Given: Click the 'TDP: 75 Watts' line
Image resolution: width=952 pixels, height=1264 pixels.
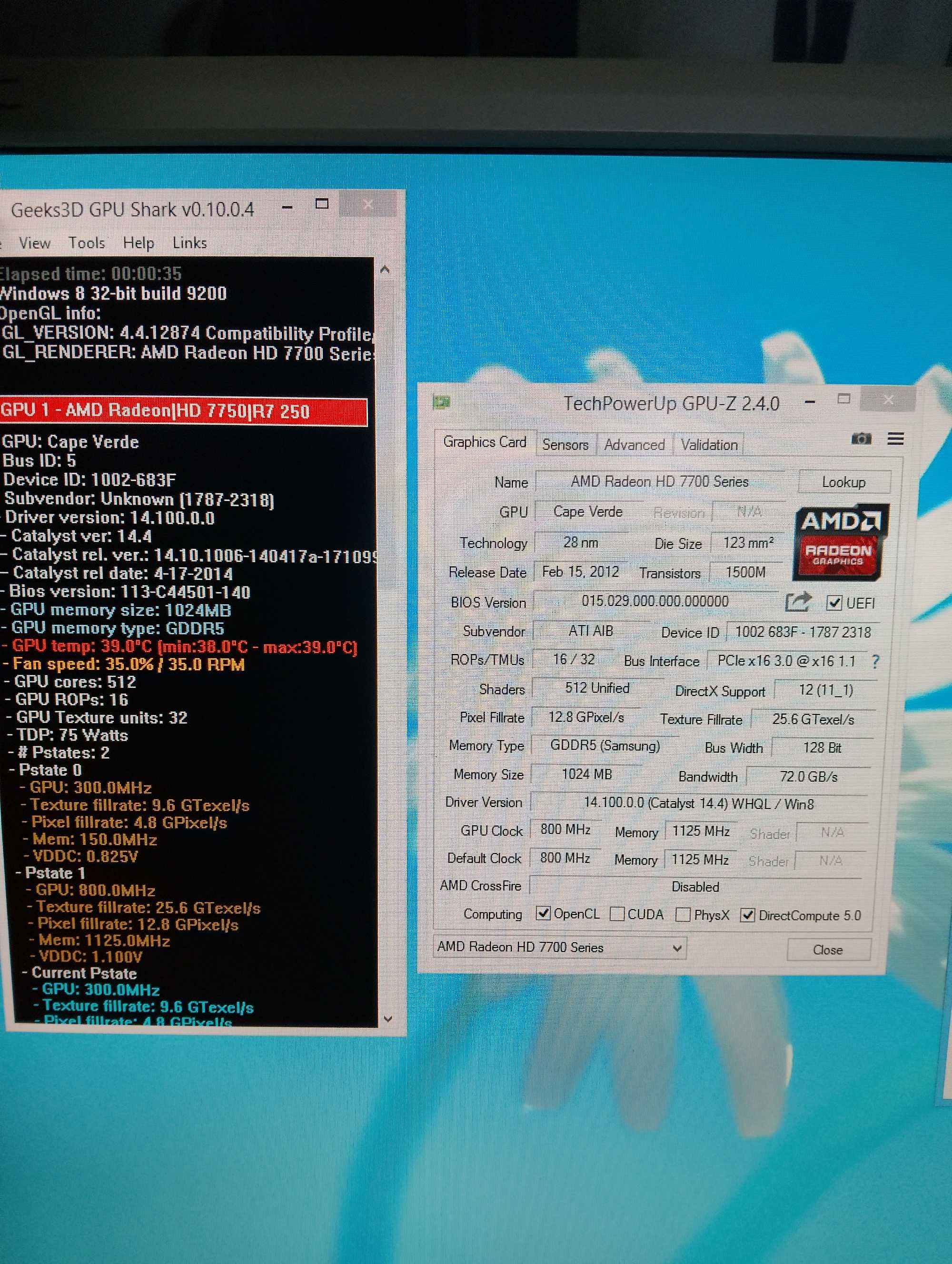Looking at the screenshot, I should [x=68, y=735].
